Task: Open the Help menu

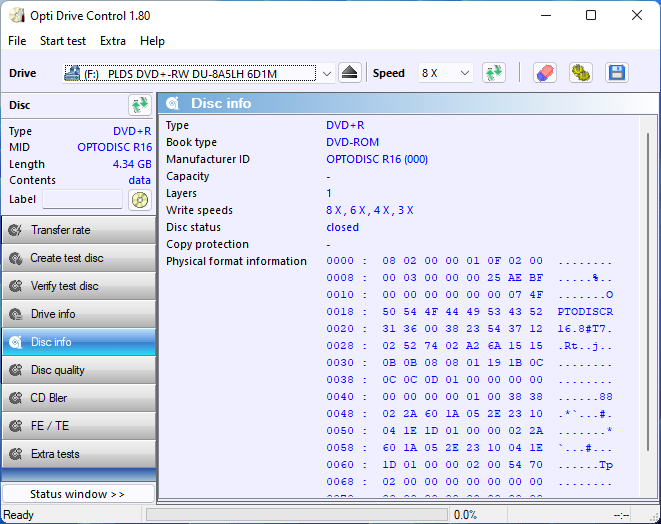Action: point(152,41)
